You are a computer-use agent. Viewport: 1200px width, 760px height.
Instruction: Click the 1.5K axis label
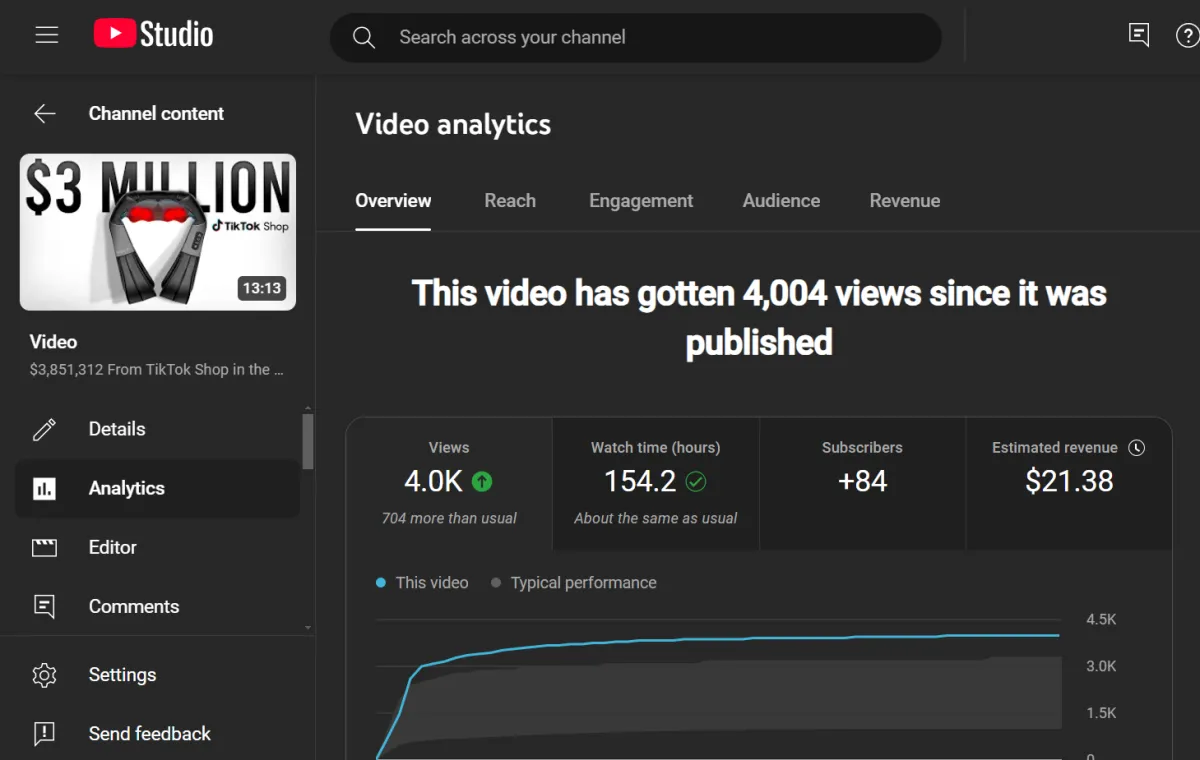(1102, 713)
